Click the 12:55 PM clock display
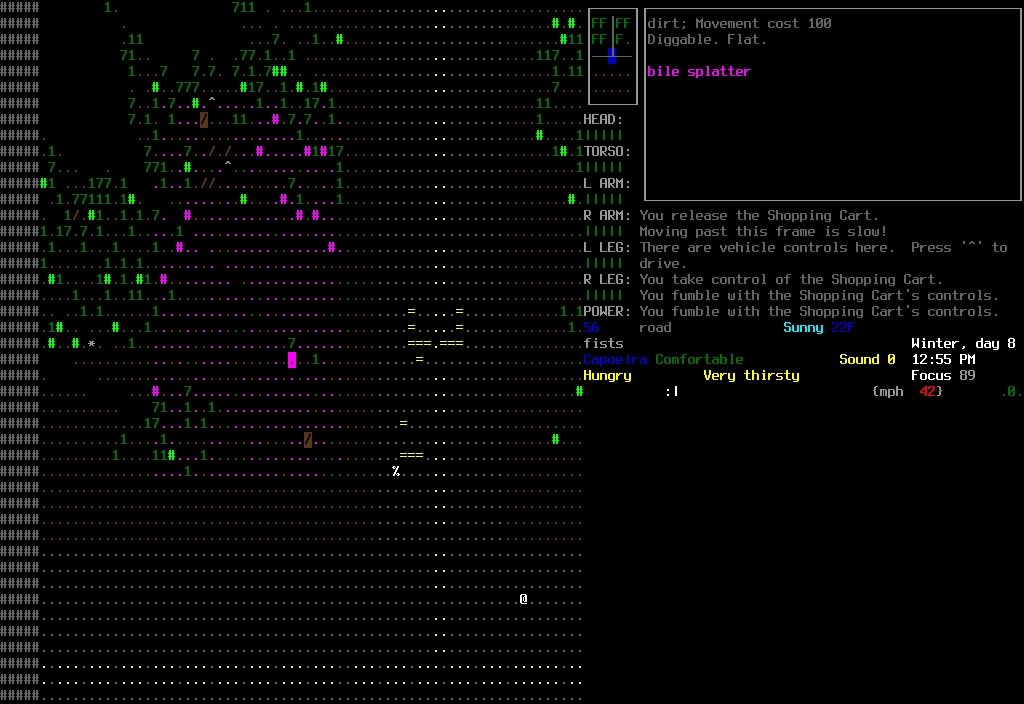The width and height of the screenshot is (1024, 704). pyautogui.click(x=943, y=359)
